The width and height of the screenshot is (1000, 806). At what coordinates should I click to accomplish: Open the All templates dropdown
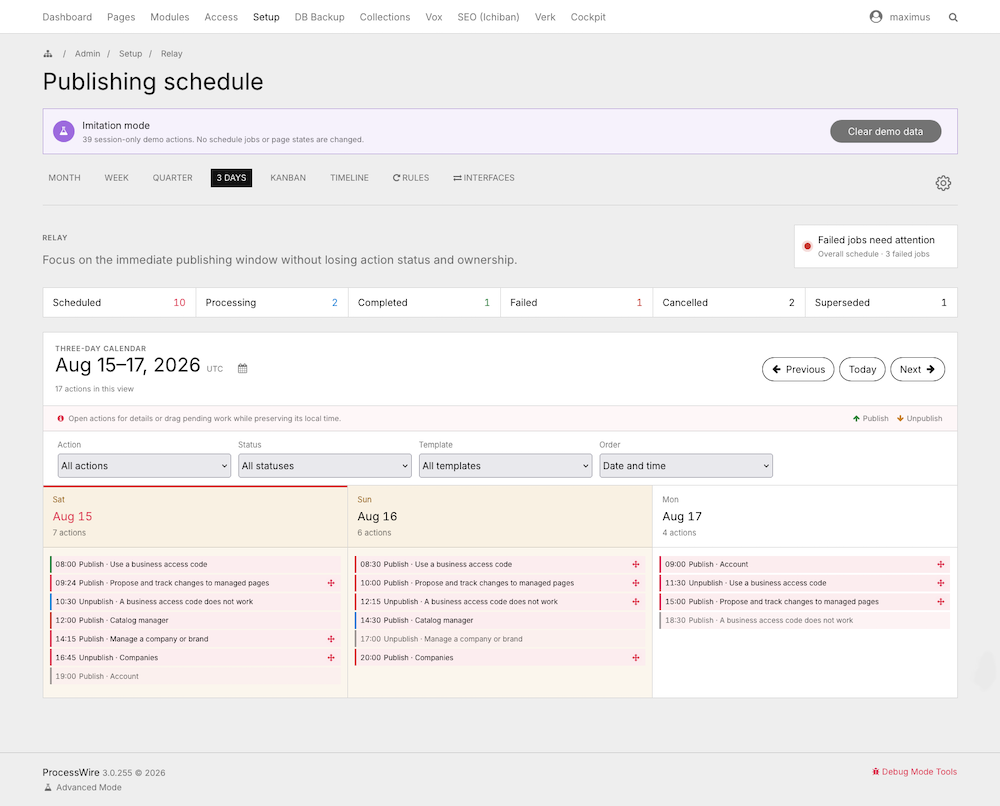click(x=505, y=465)
